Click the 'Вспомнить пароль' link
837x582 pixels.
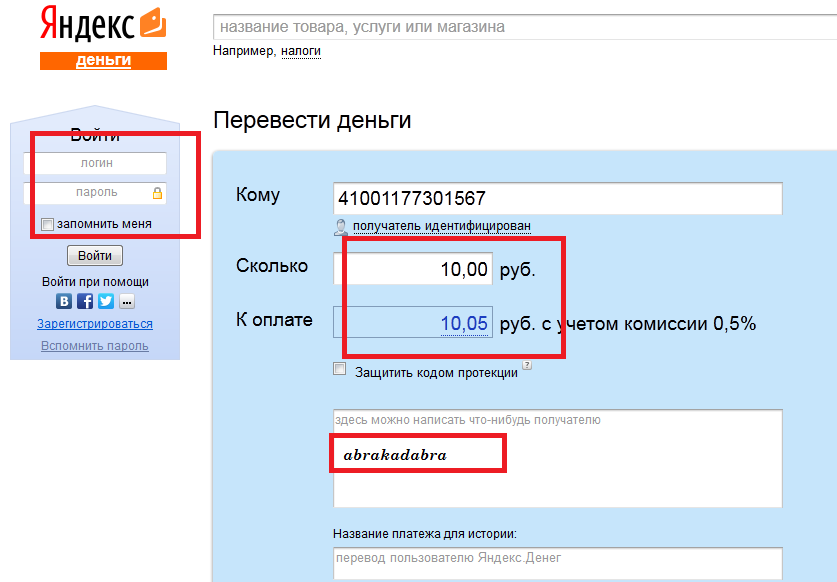94,345
